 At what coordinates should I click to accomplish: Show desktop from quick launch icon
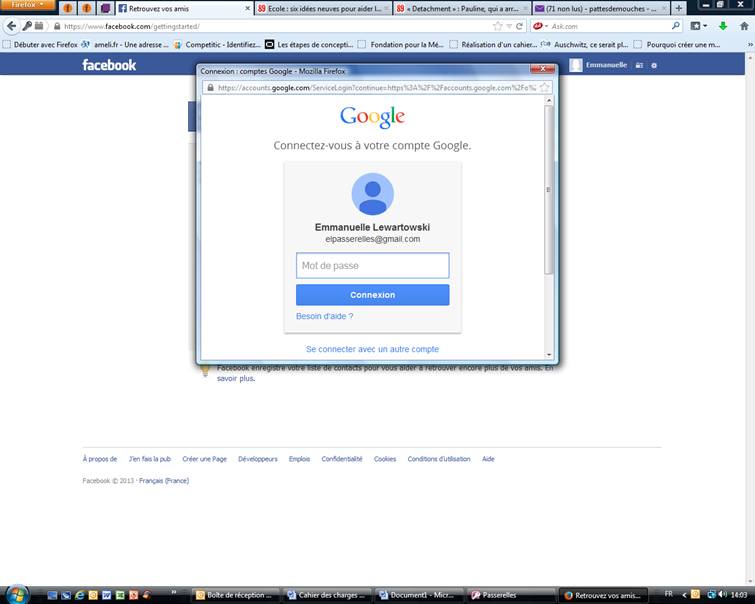point(52,595)
